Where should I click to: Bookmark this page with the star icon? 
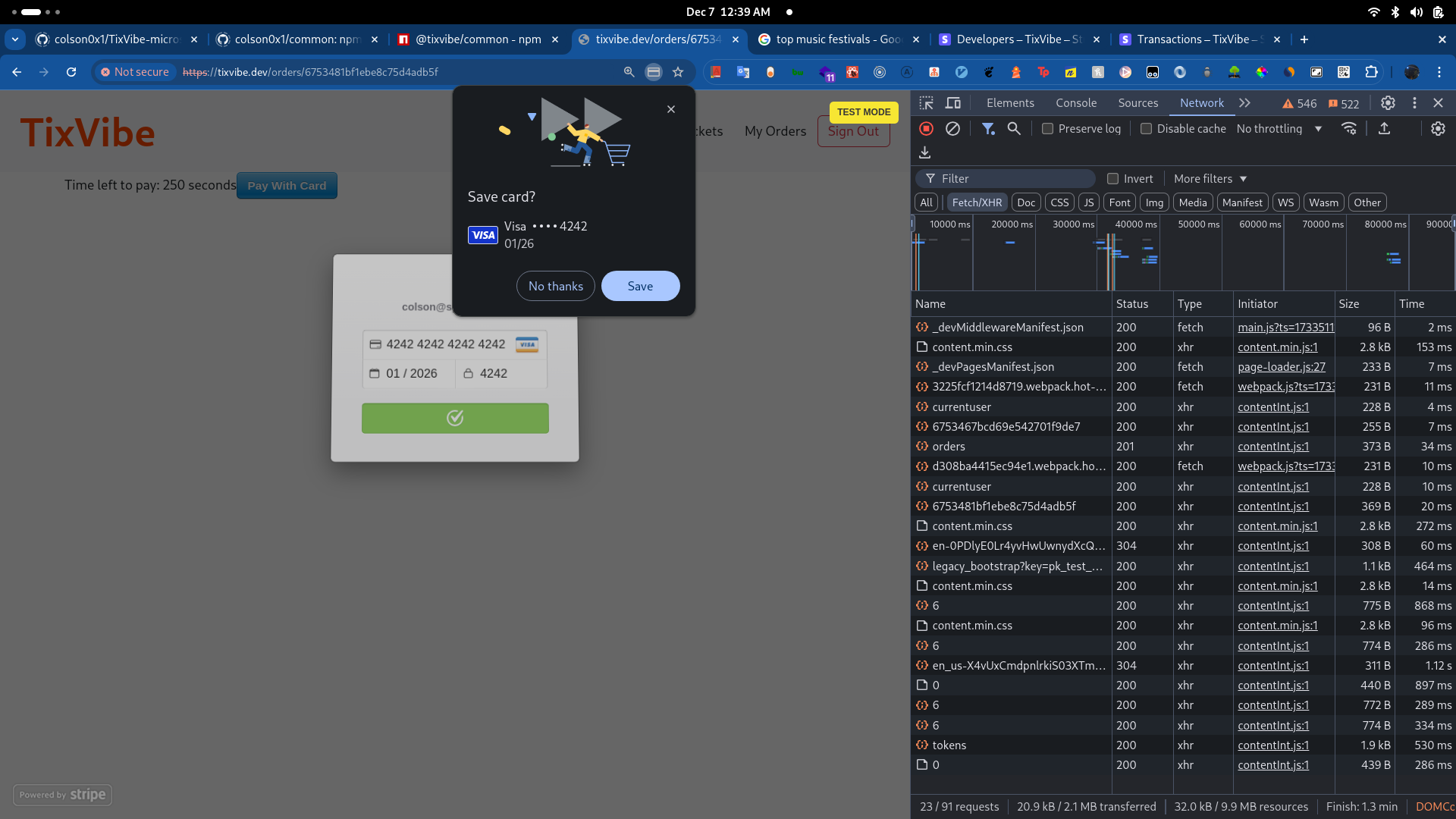coord(678,72)
